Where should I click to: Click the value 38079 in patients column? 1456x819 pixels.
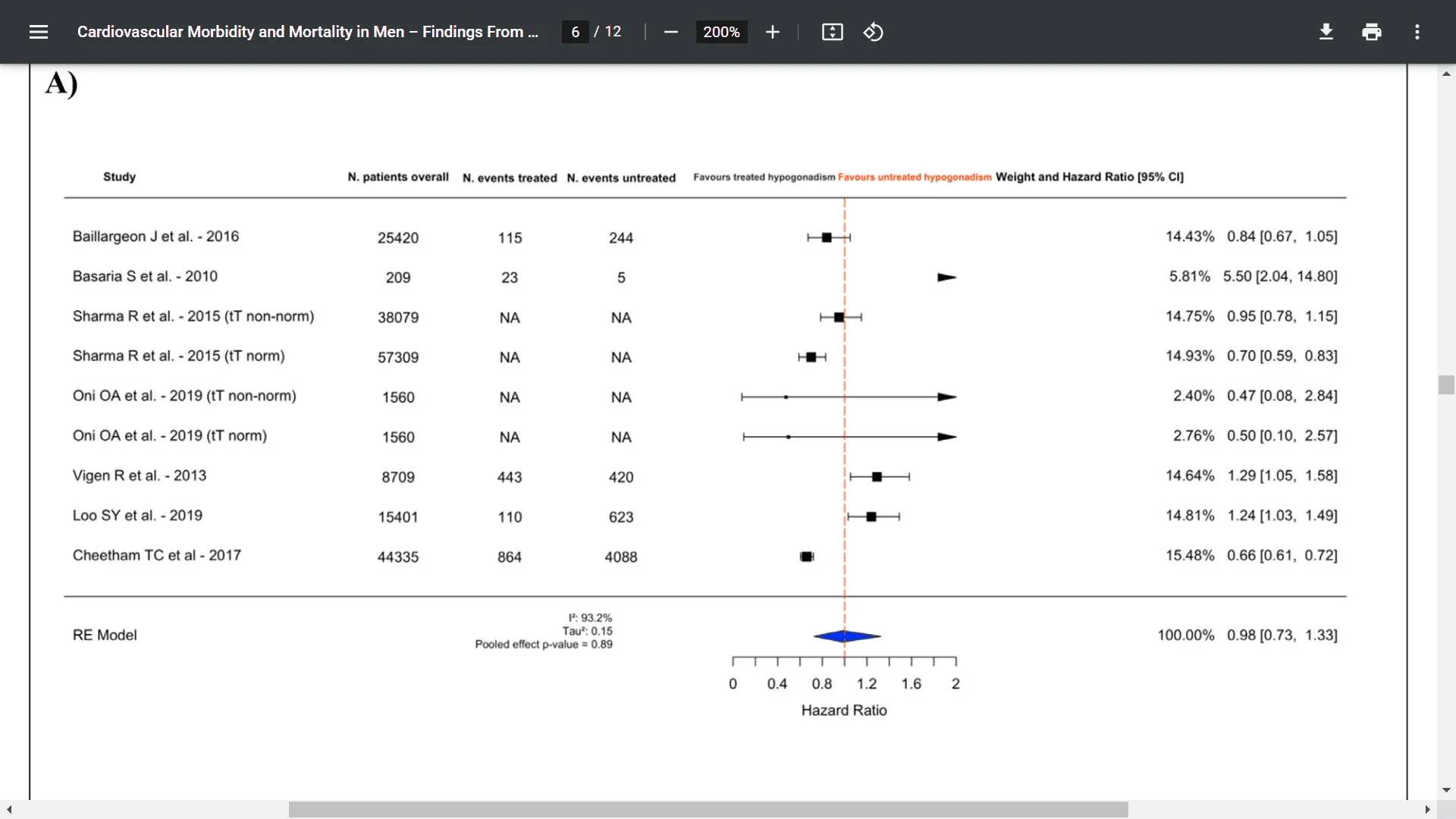pyautogui.click(x=398, y=318)
